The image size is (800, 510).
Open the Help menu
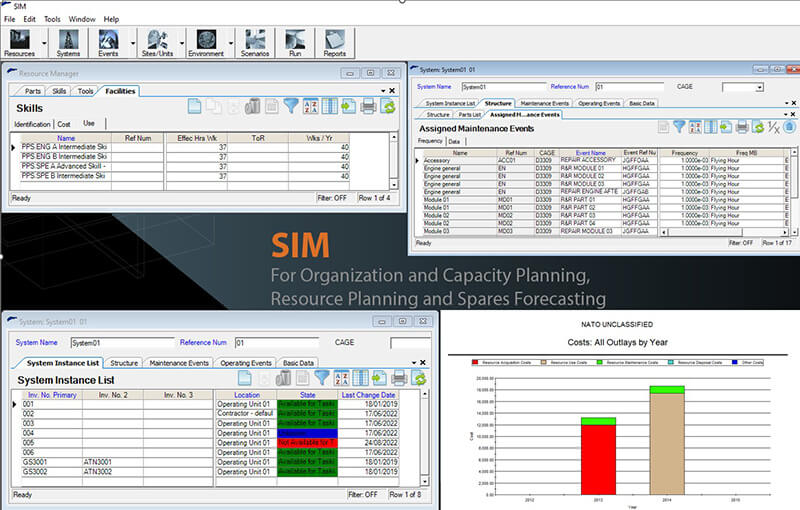tap(111, 19)
